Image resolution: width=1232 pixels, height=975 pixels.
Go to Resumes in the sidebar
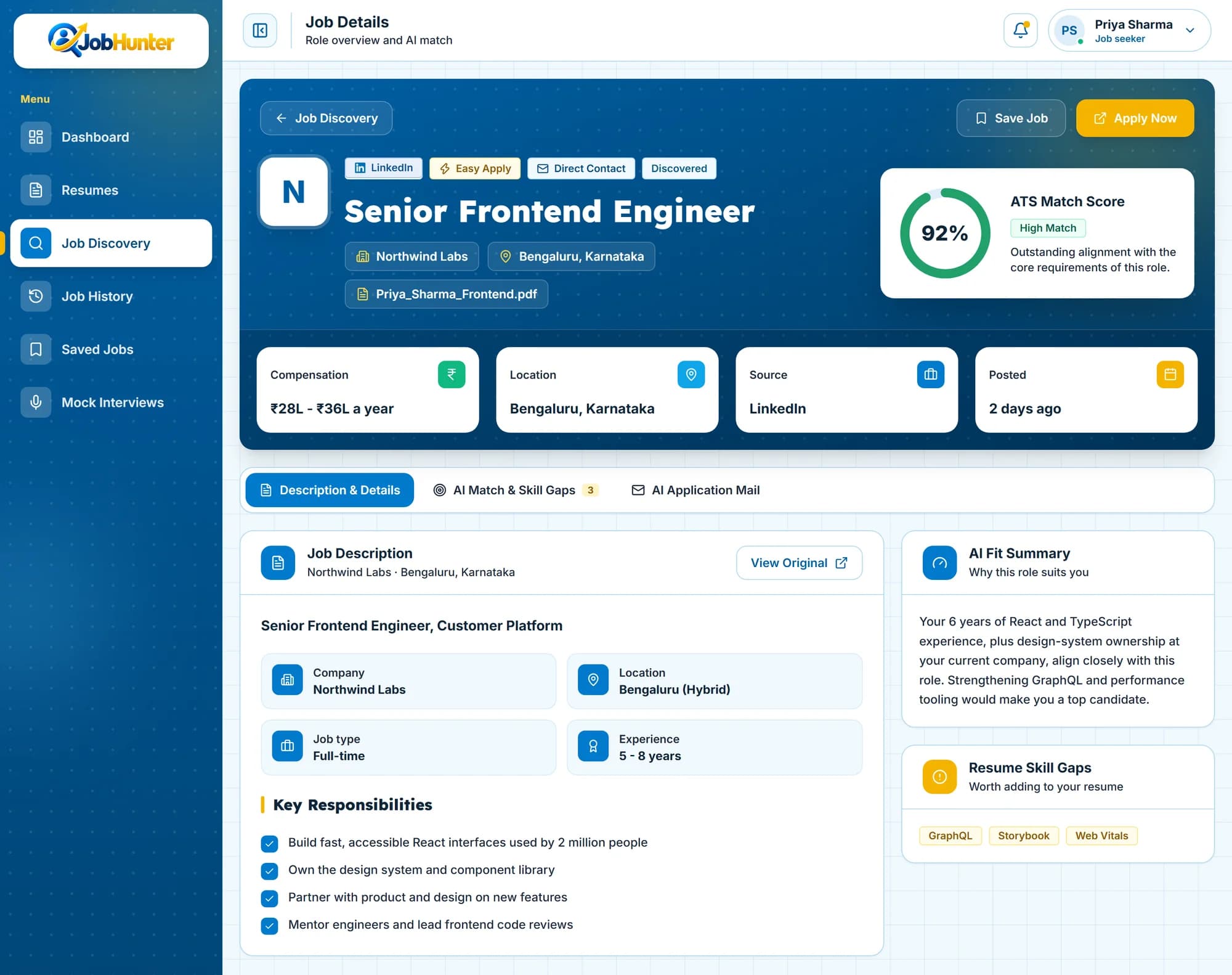click(x=111, y=190)
